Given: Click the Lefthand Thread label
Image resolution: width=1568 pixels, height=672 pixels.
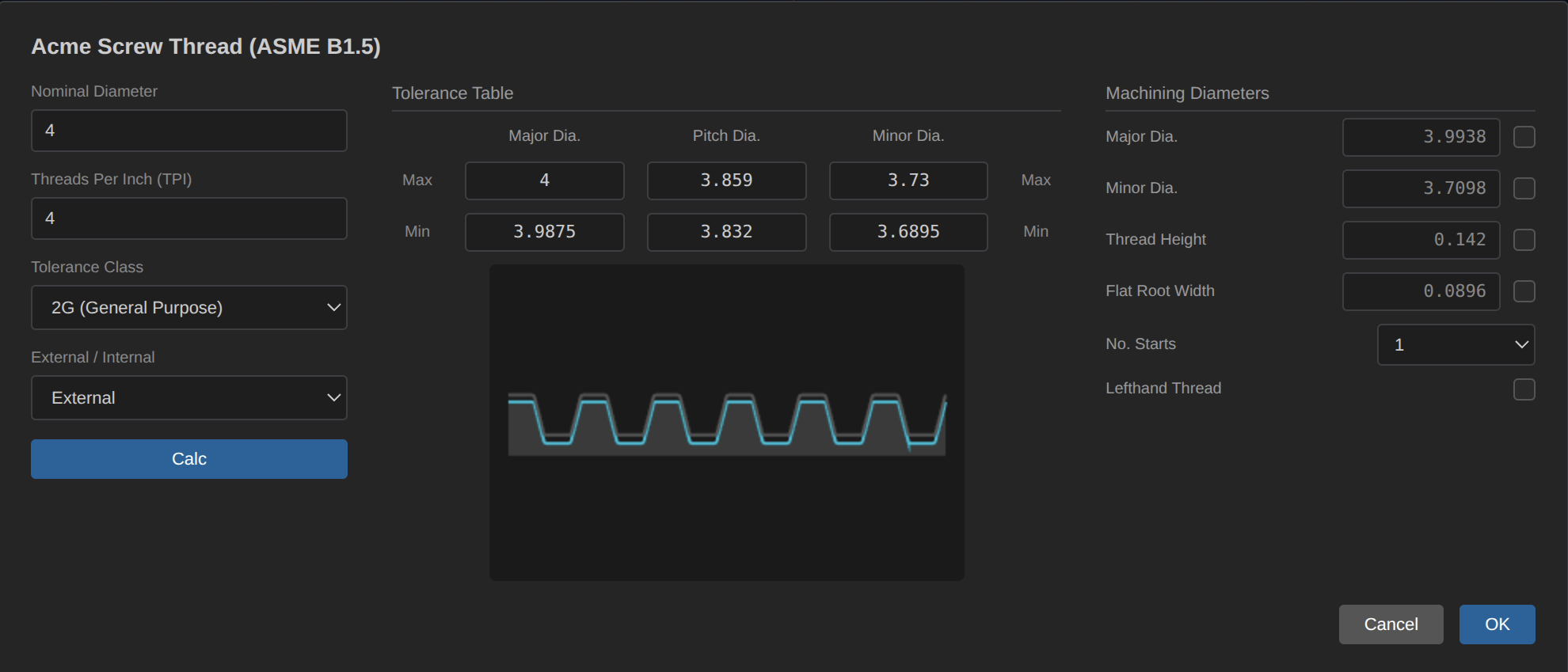Looking at the screenshot, I should (1163, 389).
